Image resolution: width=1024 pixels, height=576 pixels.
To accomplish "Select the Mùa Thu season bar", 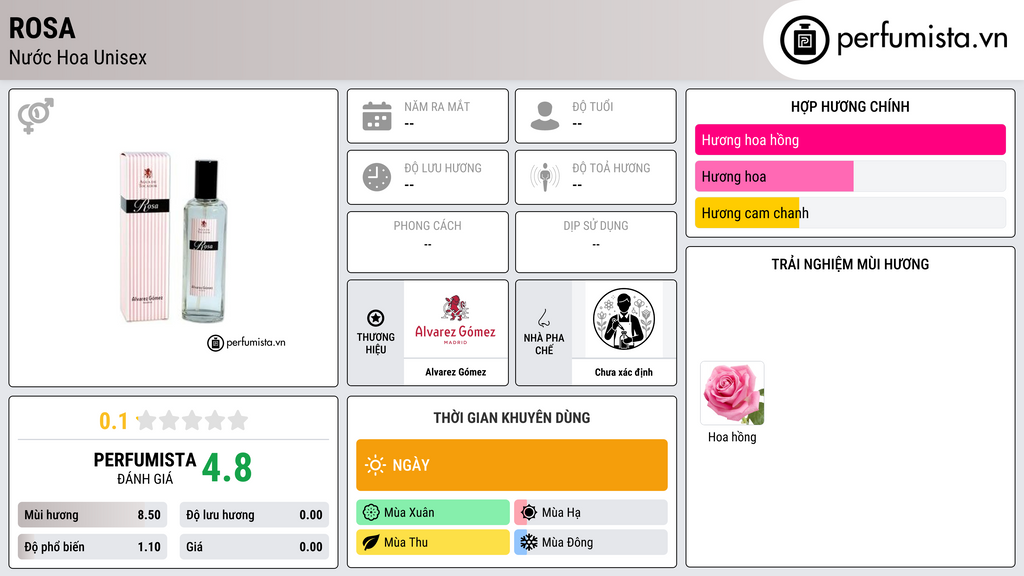I will 433,542.
